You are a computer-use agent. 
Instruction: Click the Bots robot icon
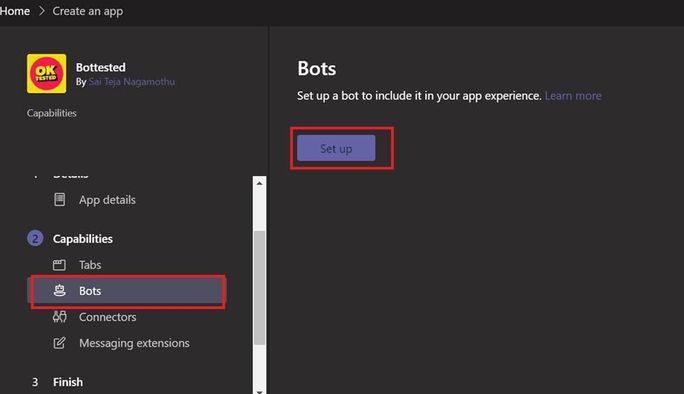pyautogui.click(x=59, y=291)
